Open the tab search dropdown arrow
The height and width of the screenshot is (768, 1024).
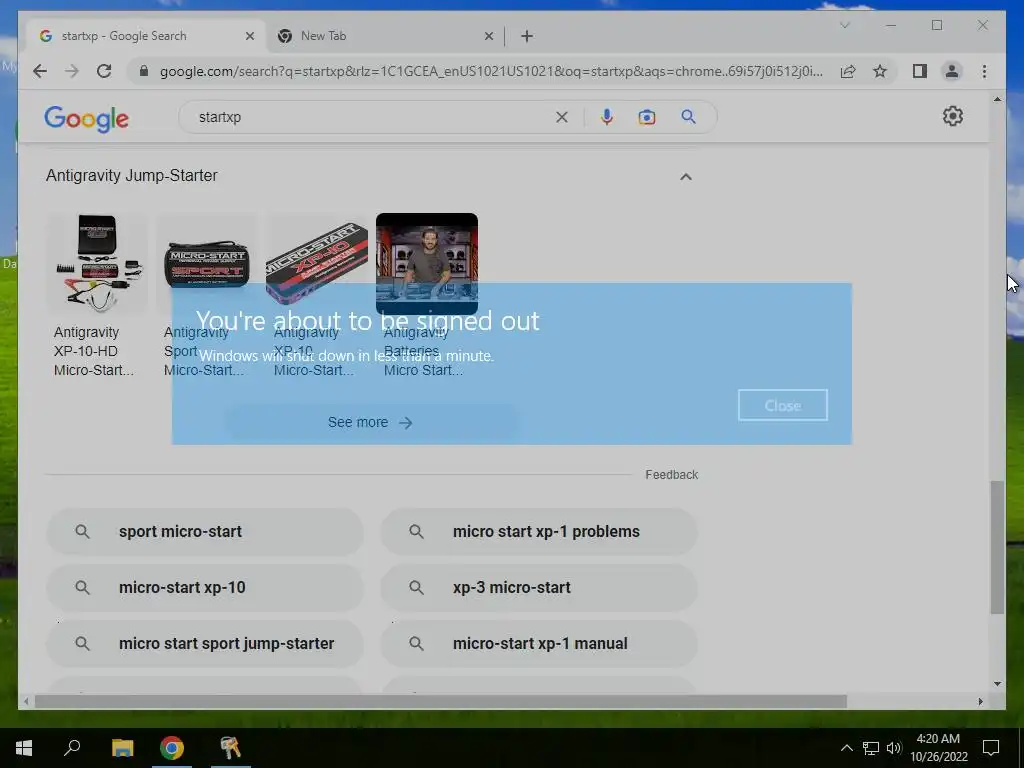[x=844, y=25]
